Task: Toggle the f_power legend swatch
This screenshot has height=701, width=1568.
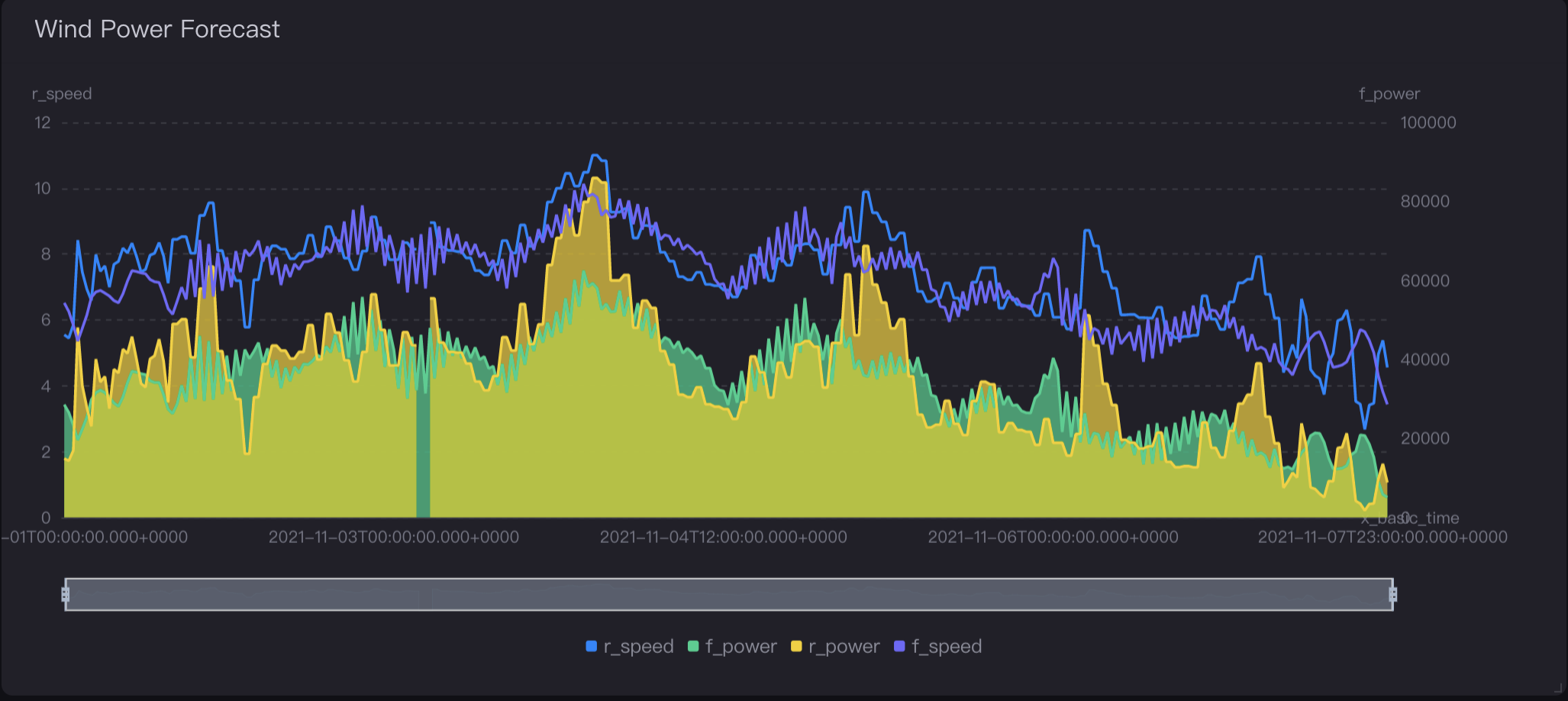Action: pos(693,646)
